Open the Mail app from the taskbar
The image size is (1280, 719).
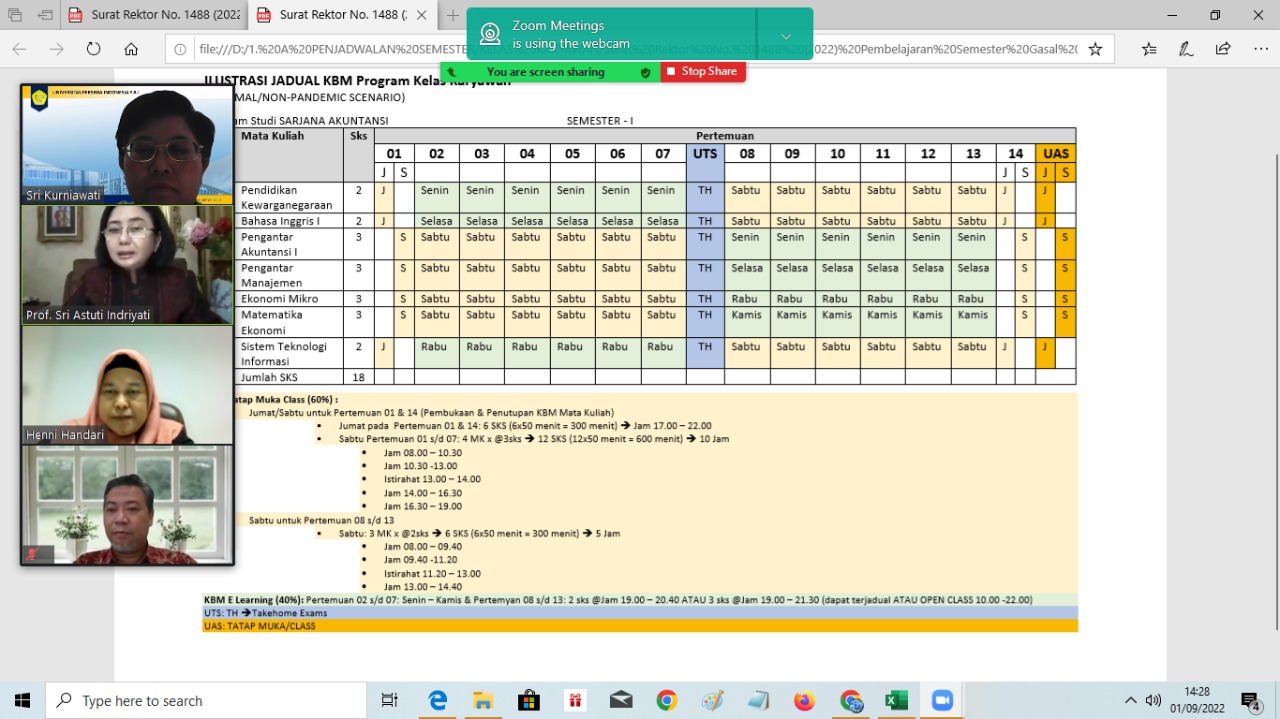click(621, 700)
